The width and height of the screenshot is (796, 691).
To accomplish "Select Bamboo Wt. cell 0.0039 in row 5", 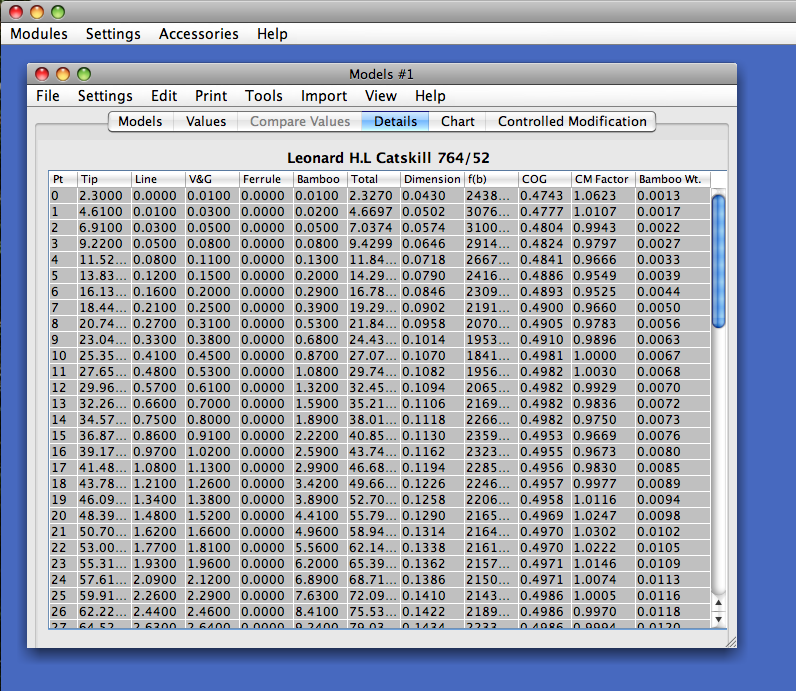I will click(x=673, y=276).
